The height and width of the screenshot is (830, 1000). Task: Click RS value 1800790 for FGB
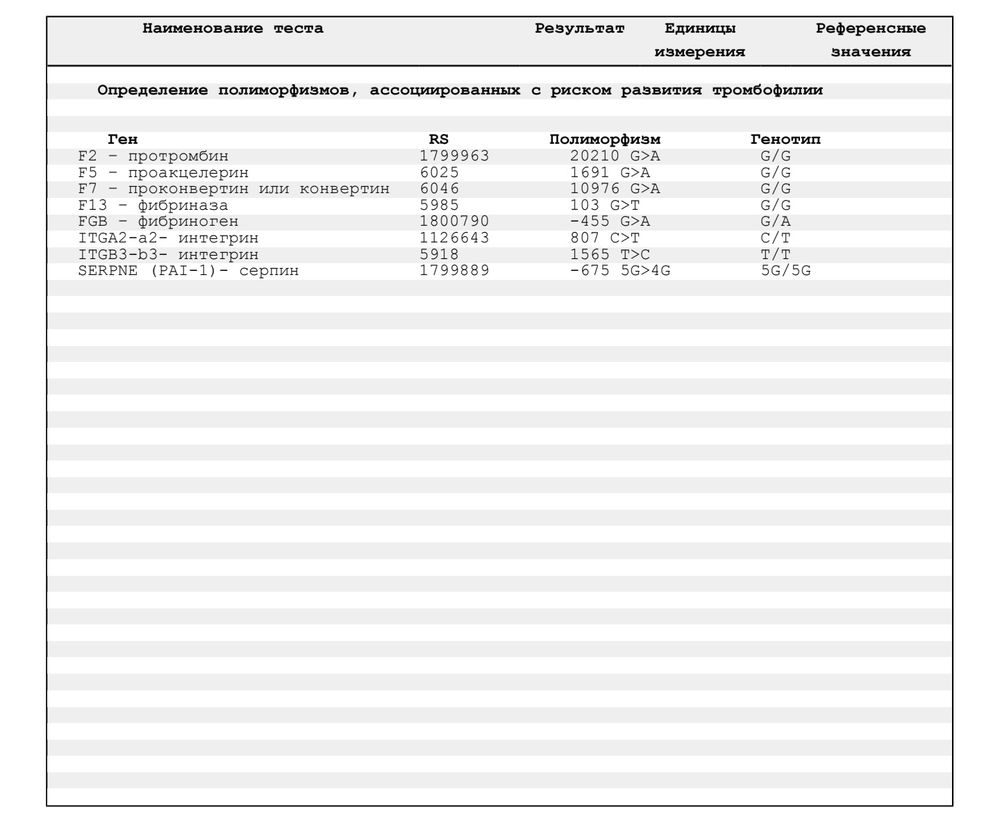click(454, 221)
